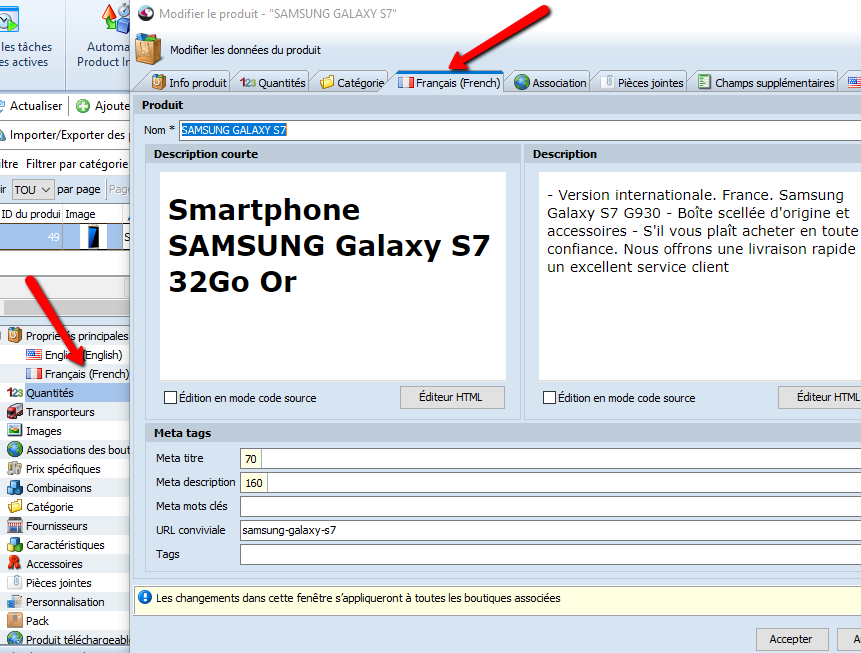
Task: Open Accessoires in sidebar
Action: [54, 564]
